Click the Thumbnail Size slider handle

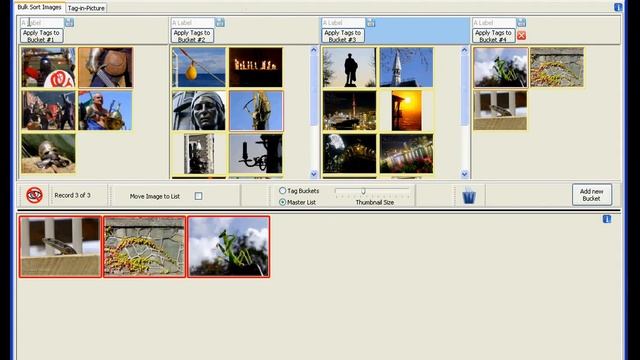point(363,191)
